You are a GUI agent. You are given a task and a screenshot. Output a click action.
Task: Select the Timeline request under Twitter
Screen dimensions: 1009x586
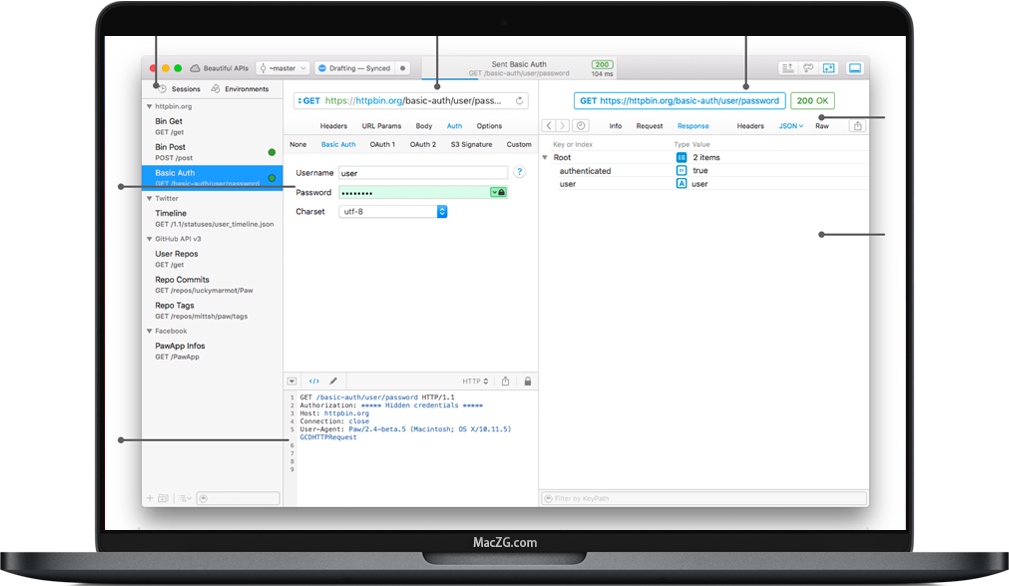[171, 213]
